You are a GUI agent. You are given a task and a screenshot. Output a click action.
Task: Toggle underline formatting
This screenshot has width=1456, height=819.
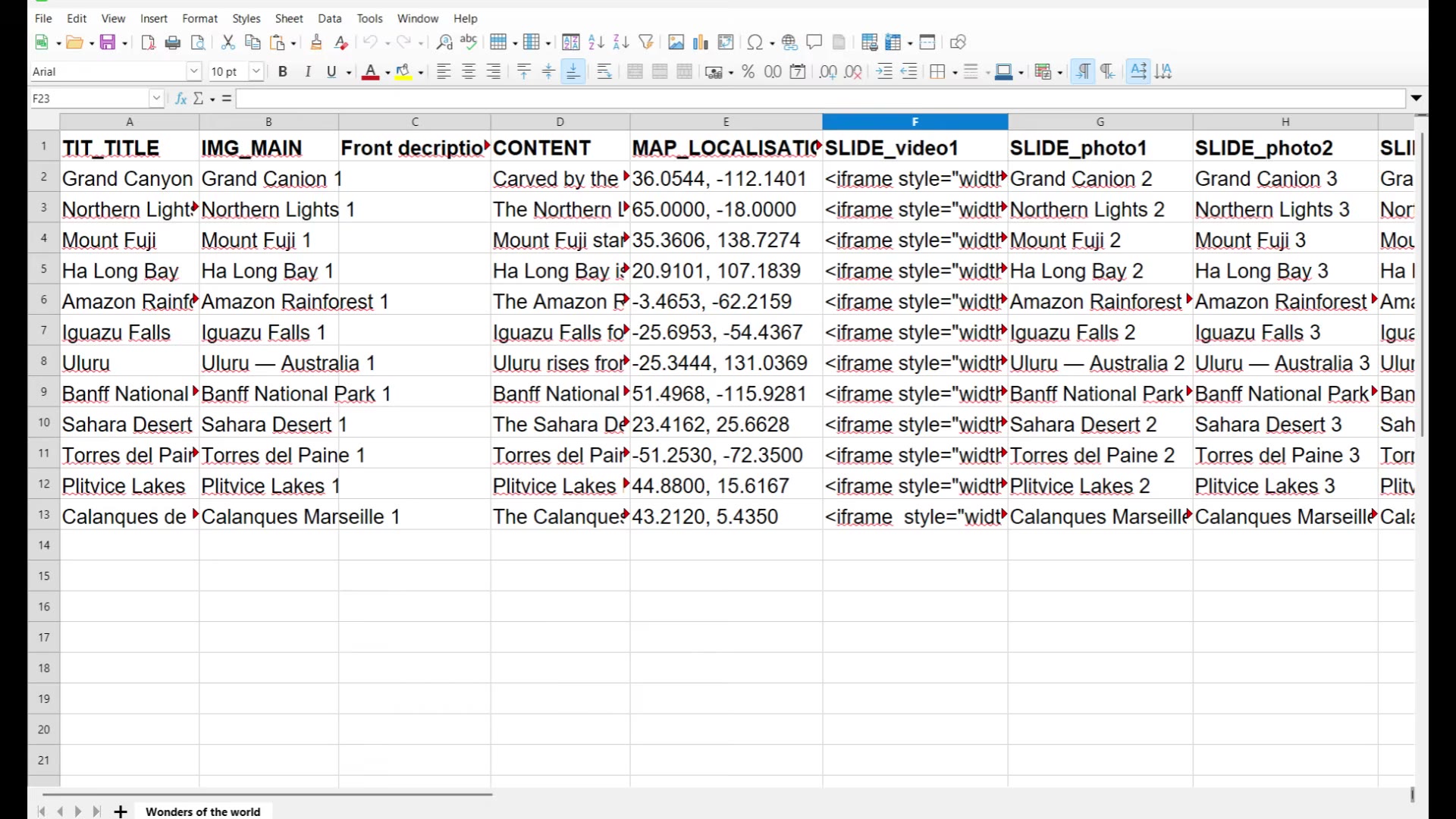(x=331, y=72)
